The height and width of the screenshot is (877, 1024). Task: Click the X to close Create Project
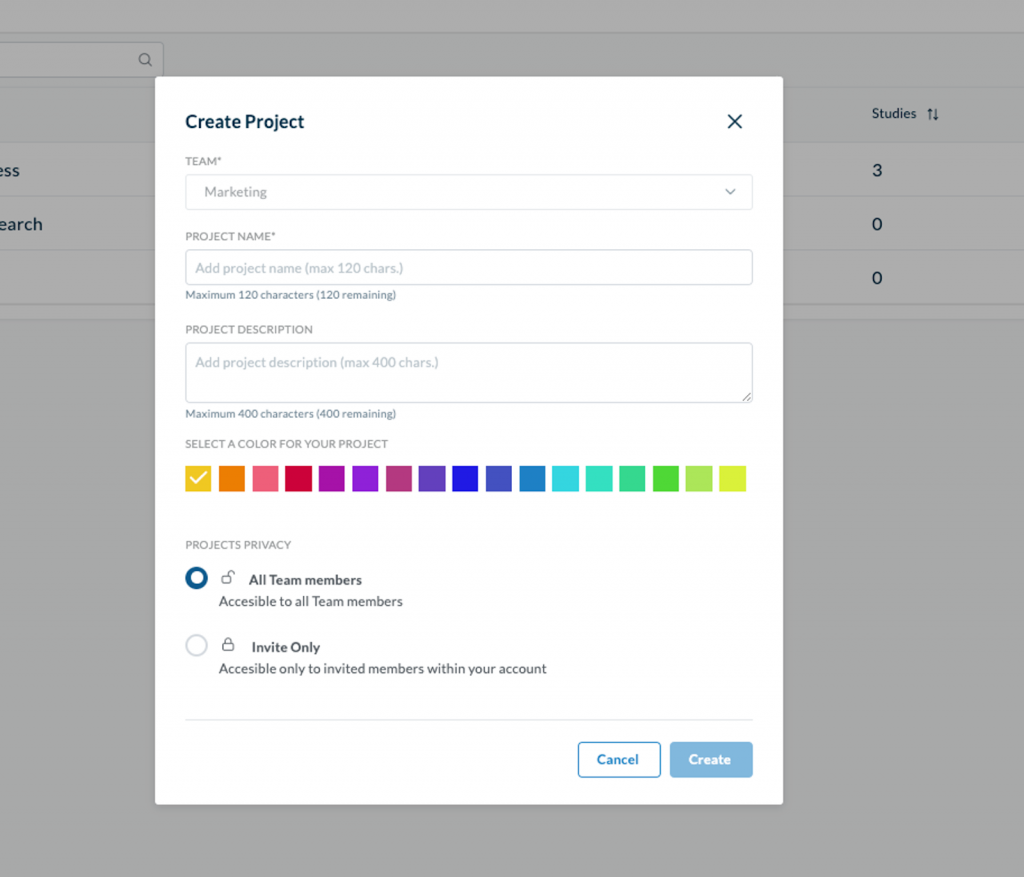coord(735,121)
